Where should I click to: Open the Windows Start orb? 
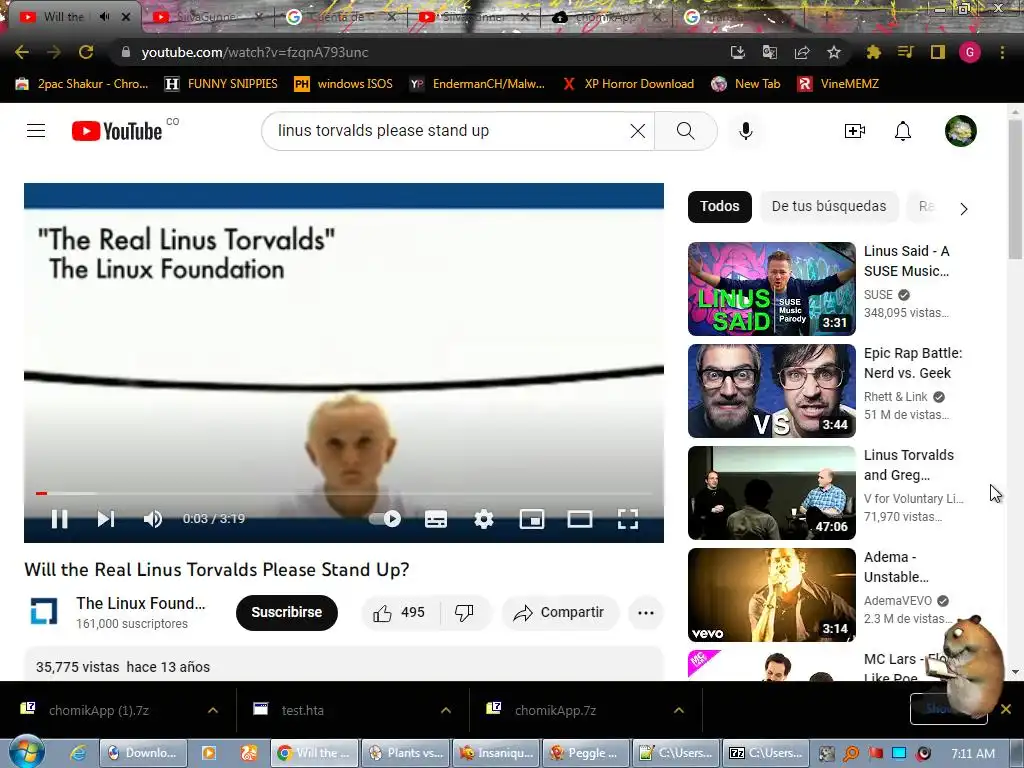26,752
